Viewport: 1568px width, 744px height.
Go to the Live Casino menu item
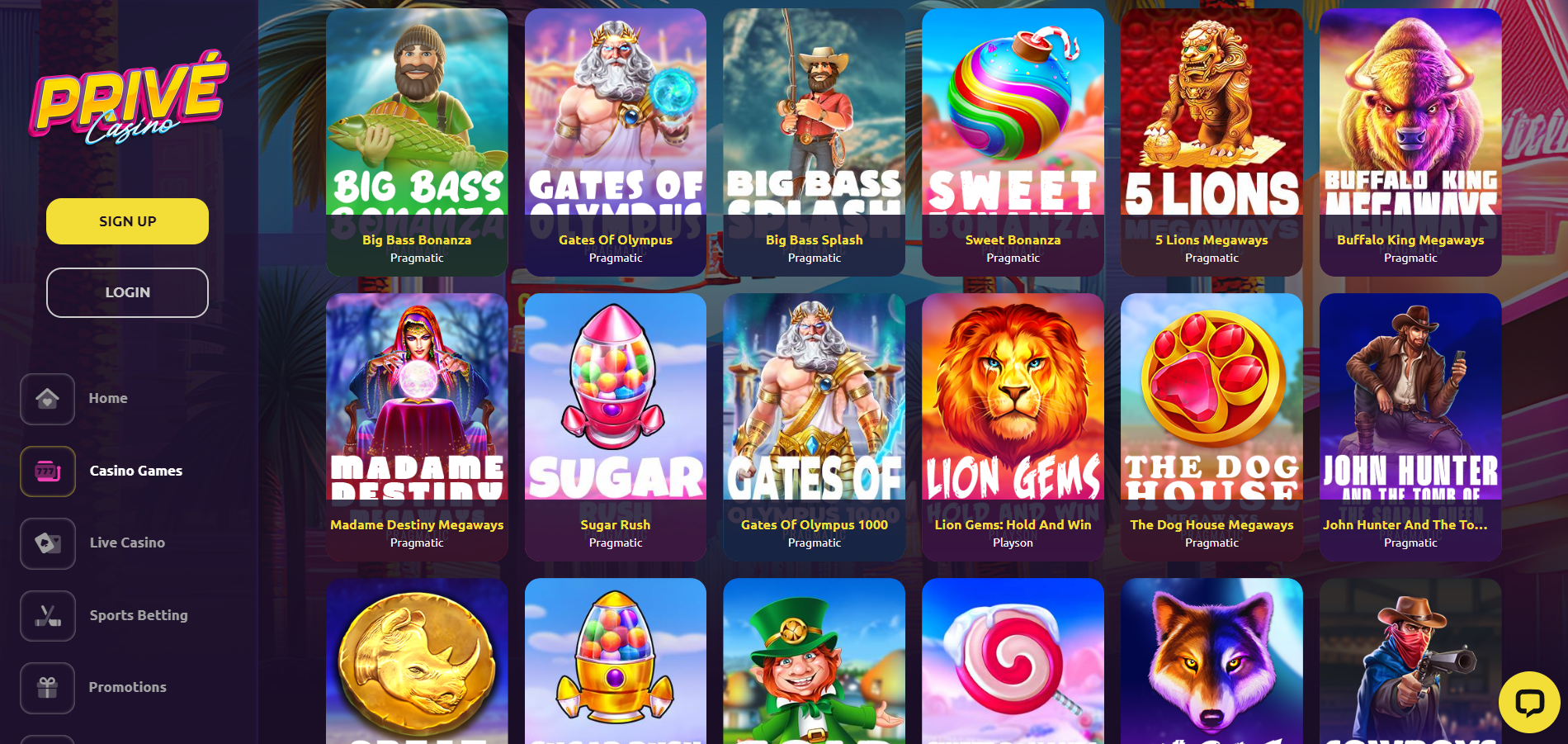click(x=127, y=543)
